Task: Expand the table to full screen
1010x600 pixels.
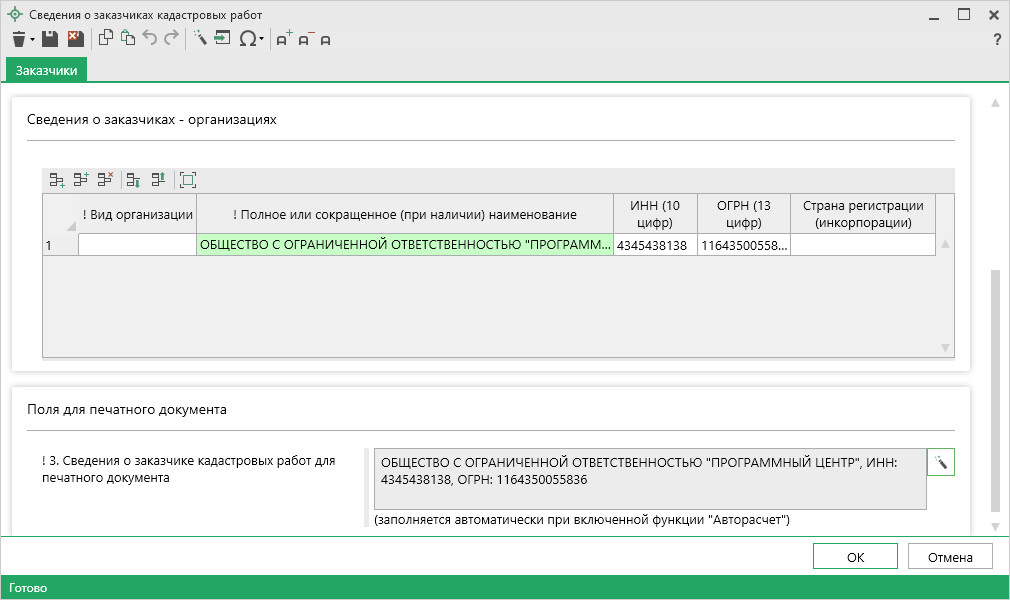Action: pyautogui.click(x=188, y=180)
